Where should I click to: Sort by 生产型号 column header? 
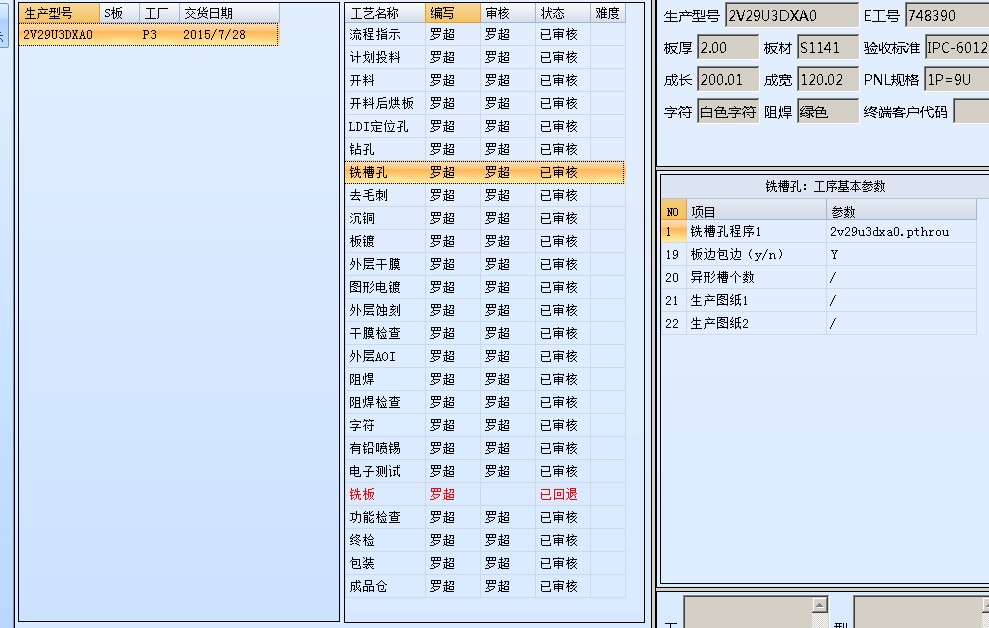(x=59, y=13)
